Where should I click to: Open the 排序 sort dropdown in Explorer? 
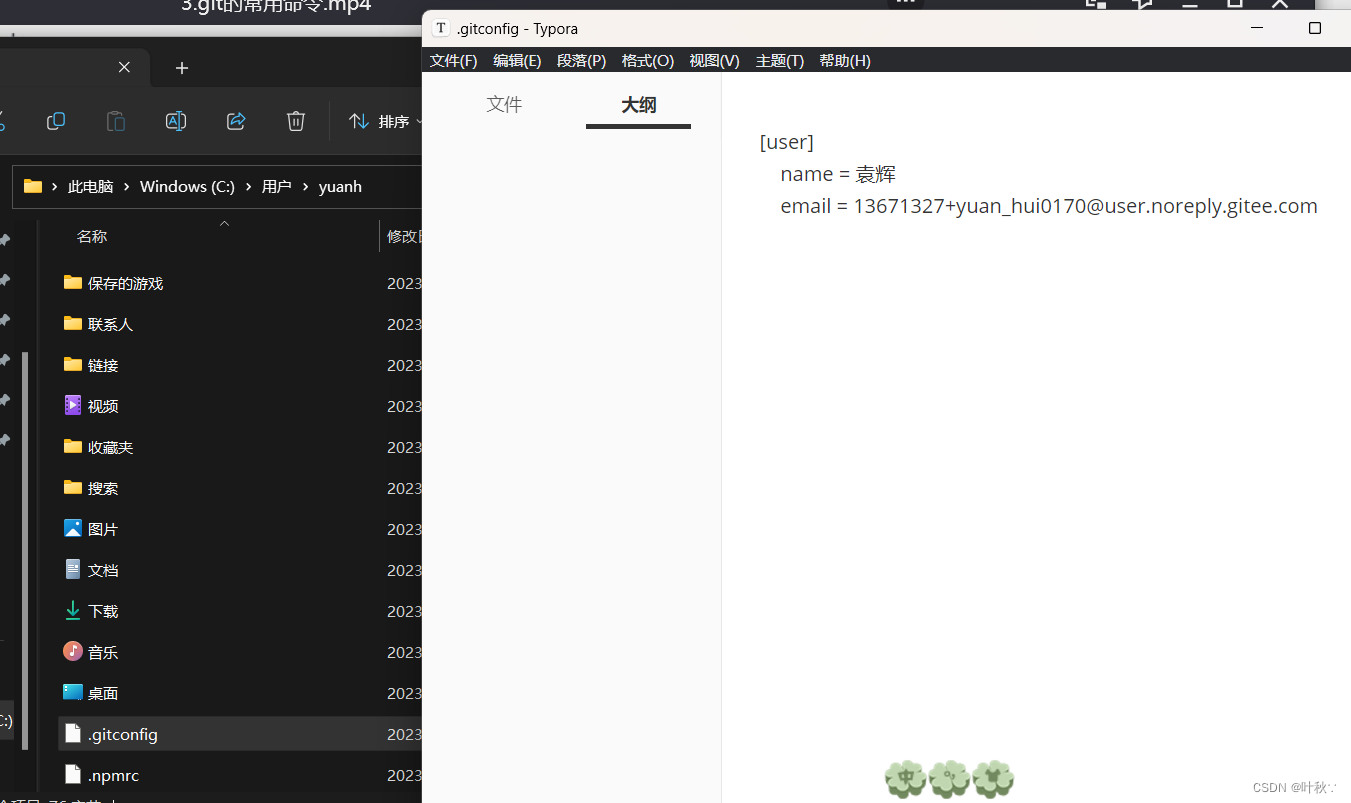pos(385,121)
